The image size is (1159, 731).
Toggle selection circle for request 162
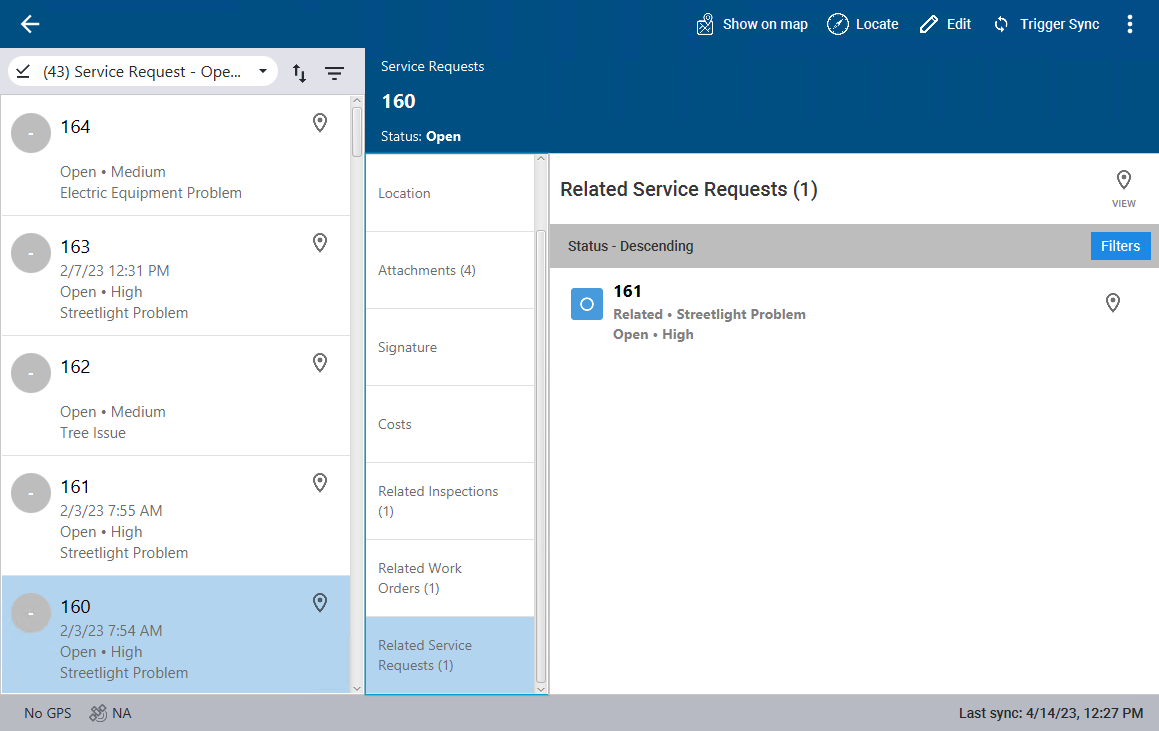[x=31, y=373]
